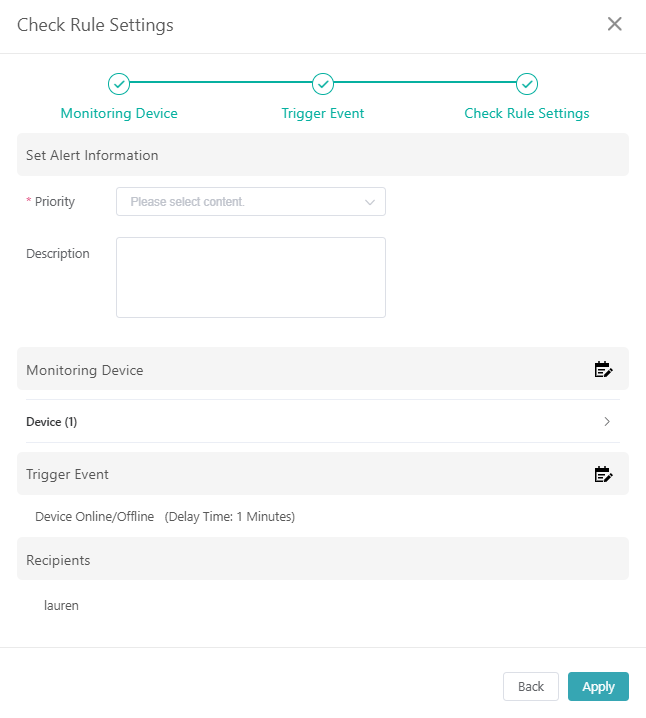
Task: Go to the Trigger Event step label
Action: (x=323, y=113)
